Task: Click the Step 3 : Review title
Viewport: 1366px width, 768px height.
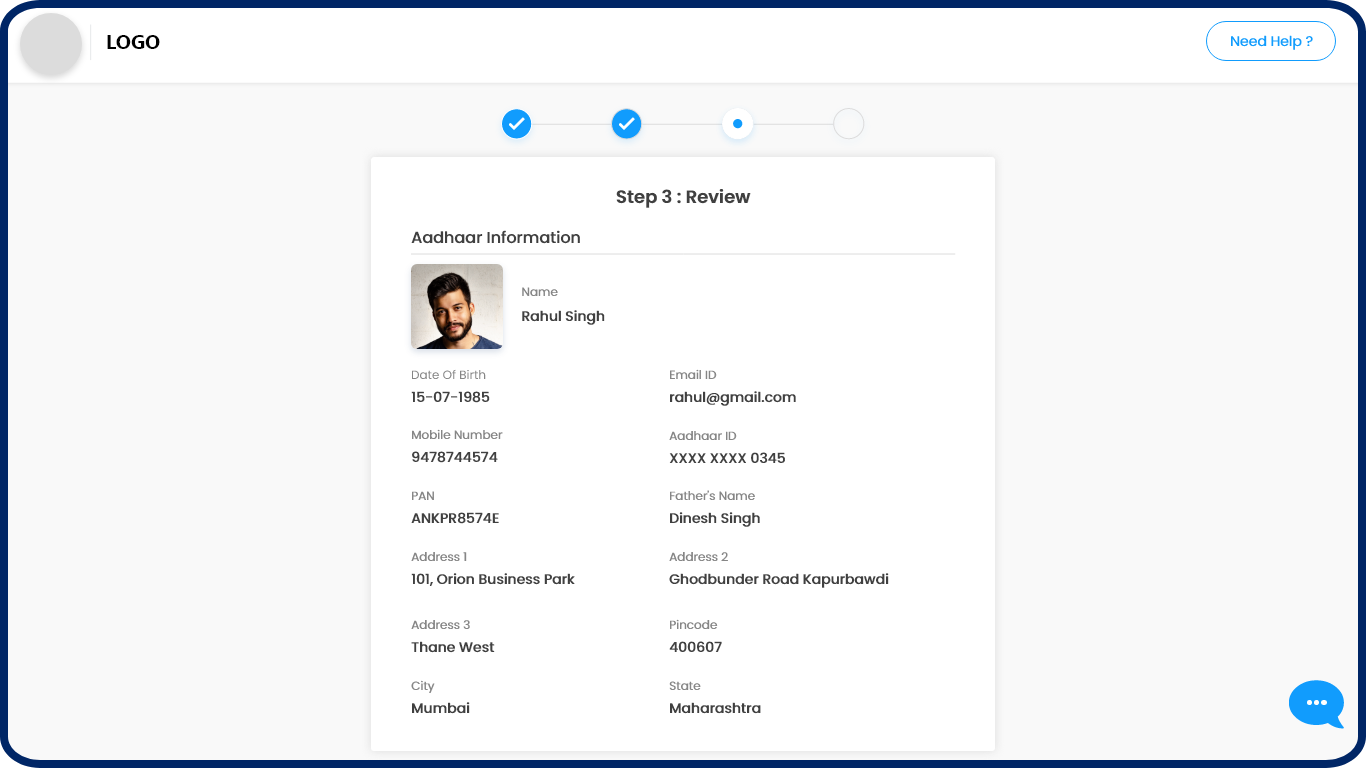Action: point(683,197)
